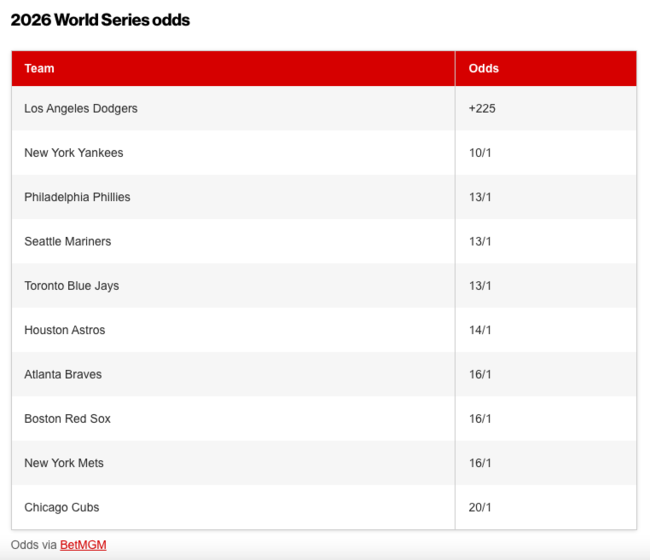The image size is (650, 560).
Task: Select the New York Mets team name
Action: point(64,463)
